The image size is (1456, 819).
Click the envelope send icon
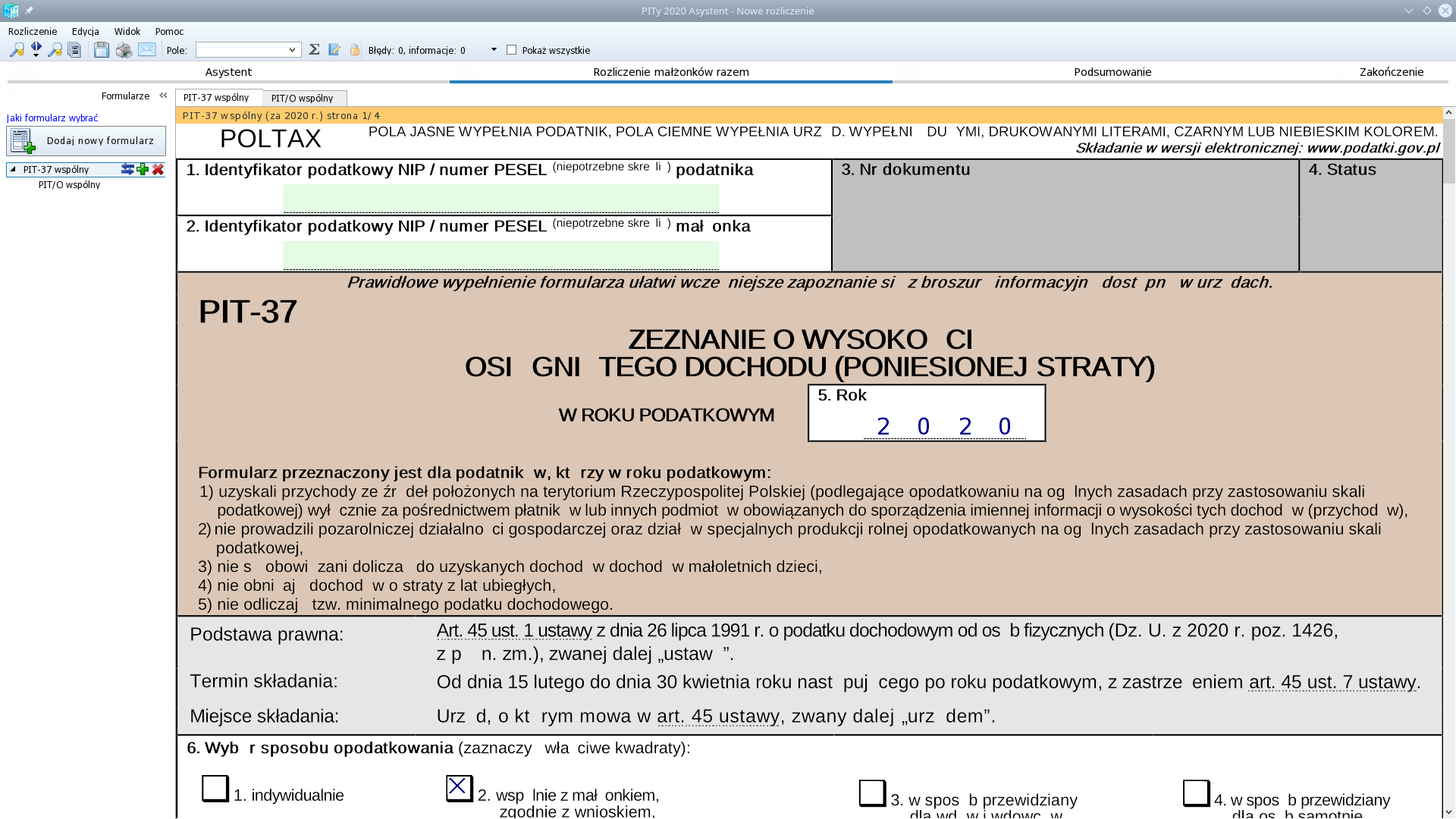(146, 50)
